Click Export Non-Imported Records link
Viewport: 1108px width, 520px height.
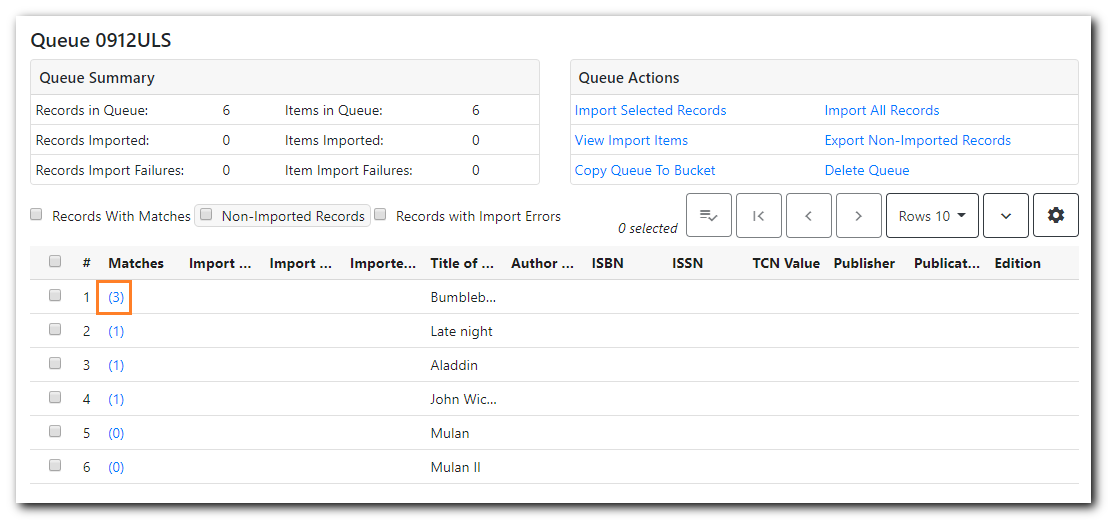918,140
